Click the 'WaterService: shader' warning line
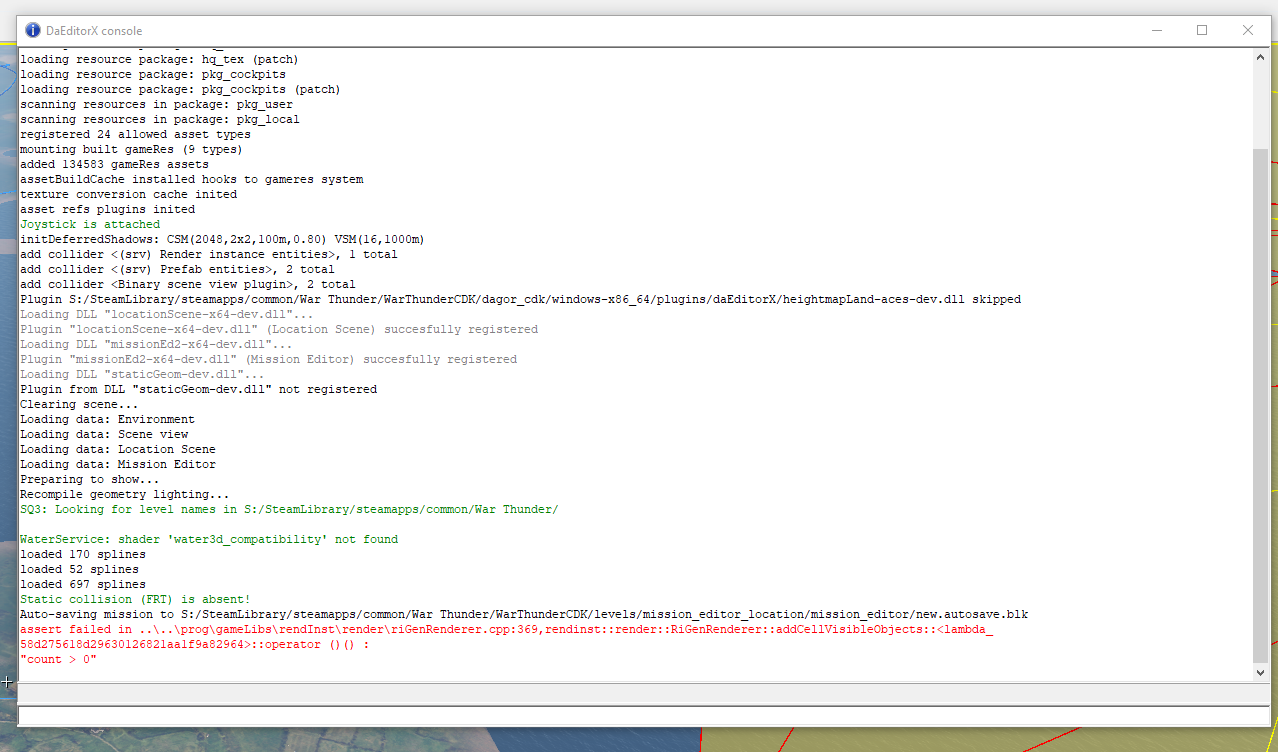1278x752 pixels. click(x=208, y=539)
